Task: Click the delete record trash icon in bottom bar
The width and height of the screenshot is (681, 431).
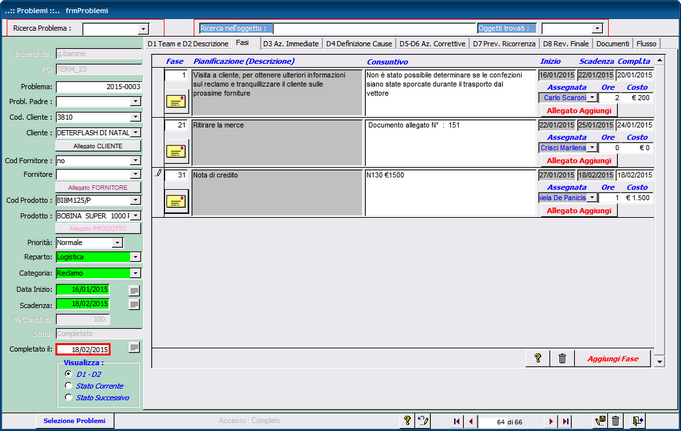Action: [615, 421]
